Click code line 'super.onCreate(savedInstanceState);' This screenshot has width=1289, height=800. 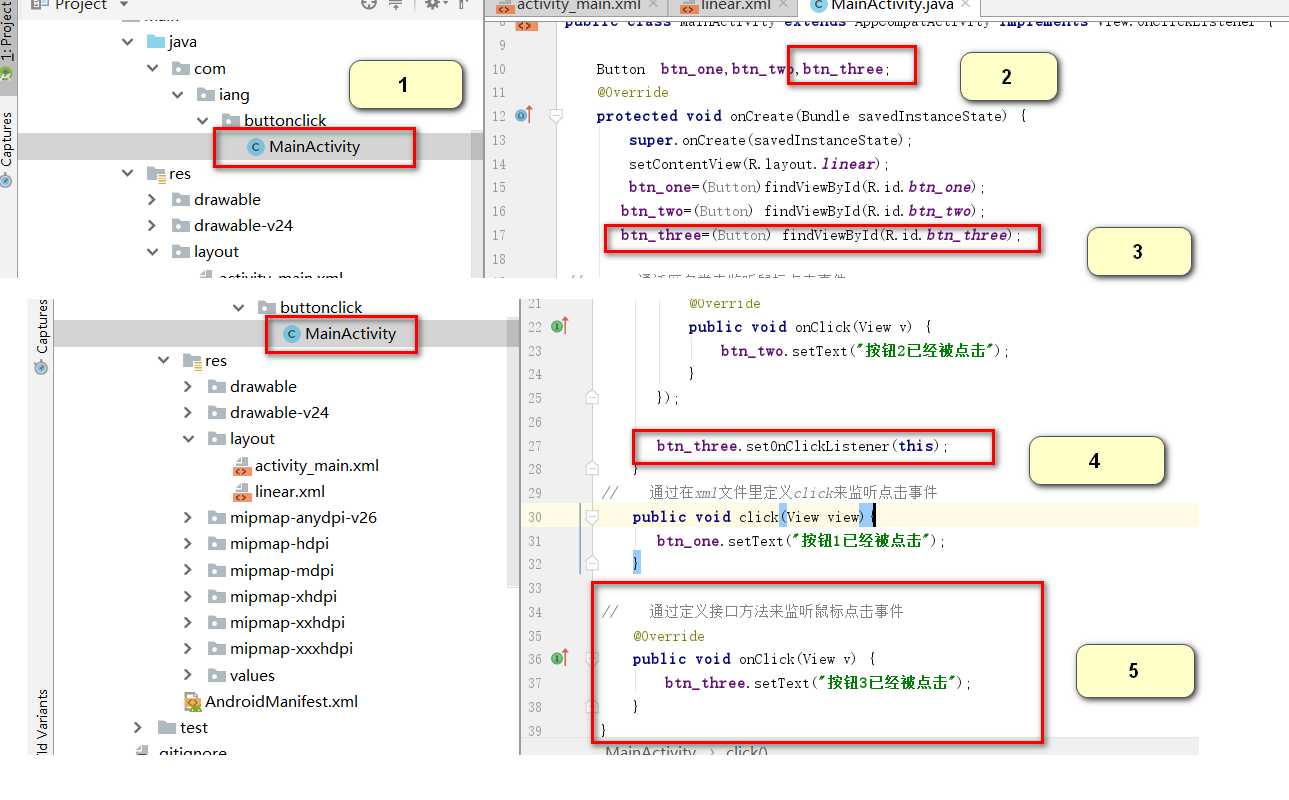[771, 140]
